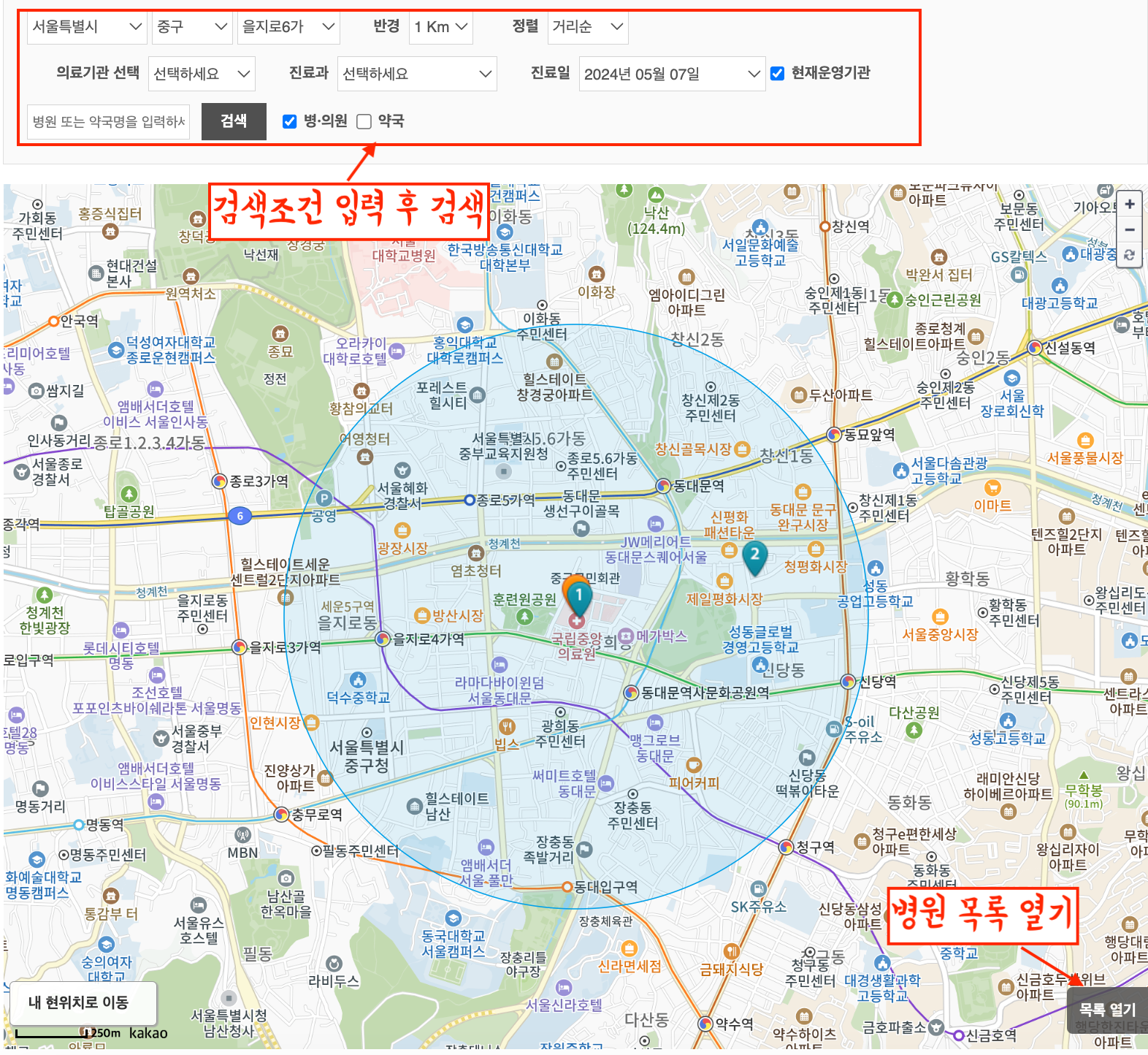Zoom in the map with plus button
The width and height of the screenshot is (1148, 1055).
pos(1130,204)
